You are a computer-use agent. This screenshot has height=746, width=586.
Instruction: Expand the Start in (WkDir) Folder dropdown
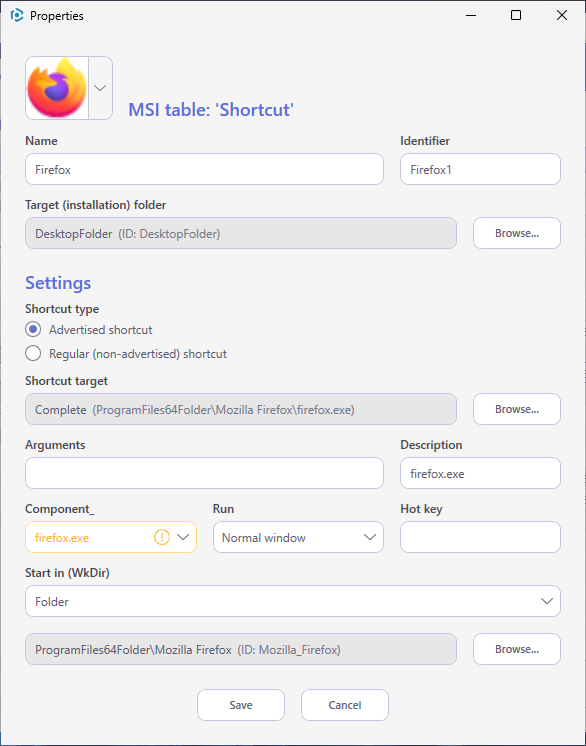coord(293,601)
